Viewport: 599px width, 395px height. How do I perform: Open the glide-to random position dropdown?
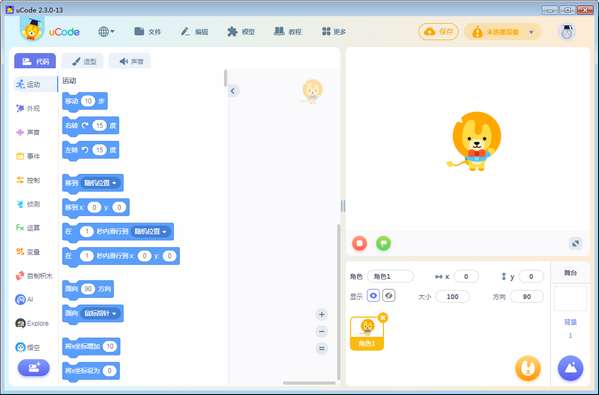[x=151, y=232]
